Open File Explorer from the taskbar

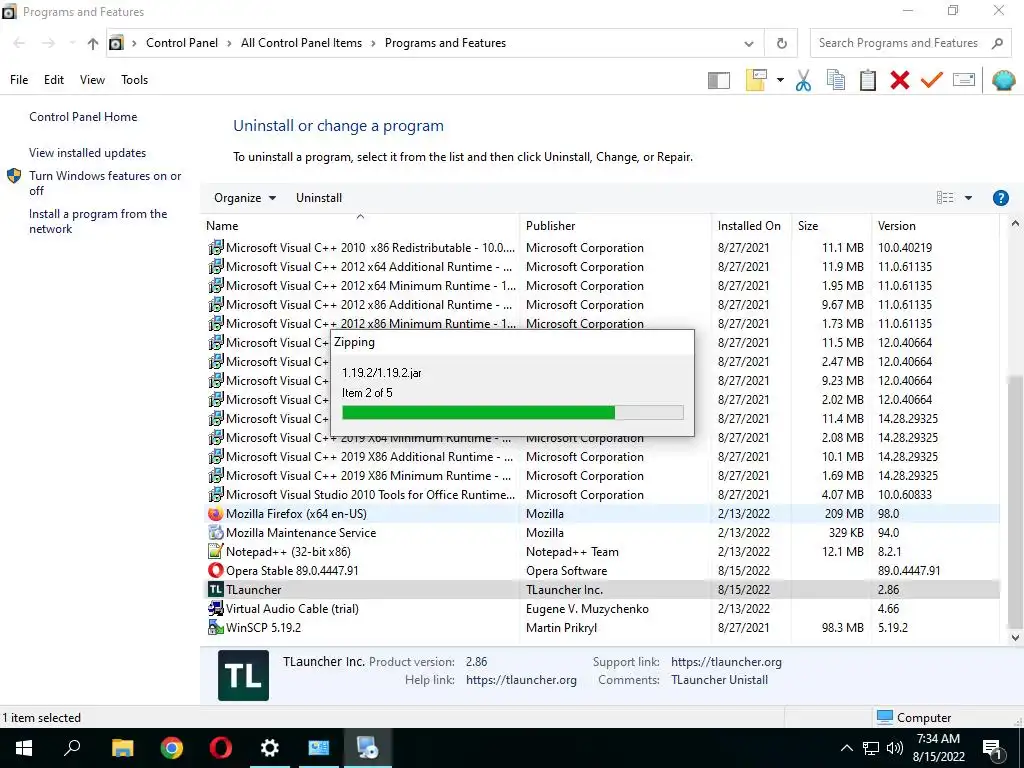tap(122, 748)
